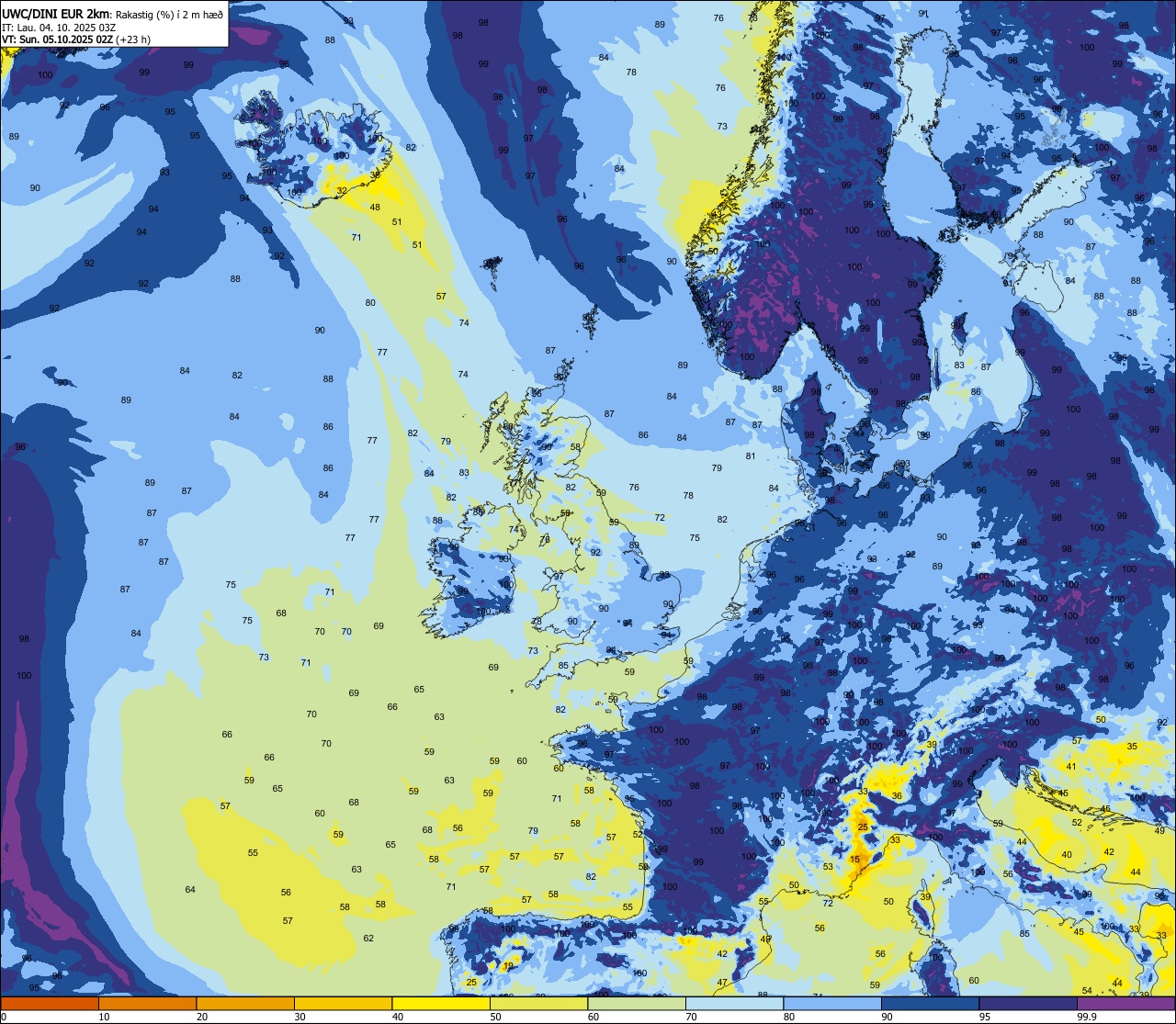Click the 40–50 bright yellow legend segment
The width and height of the screenshot is (1176, 1024).
(x=441, y=1003)
